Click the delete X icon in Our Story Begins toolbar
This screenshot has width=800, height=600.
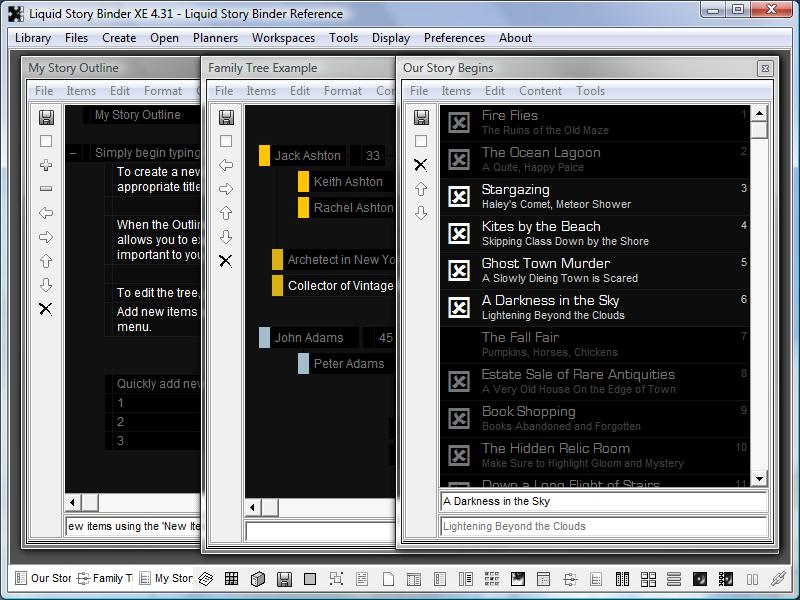click(x=421, y=165)
